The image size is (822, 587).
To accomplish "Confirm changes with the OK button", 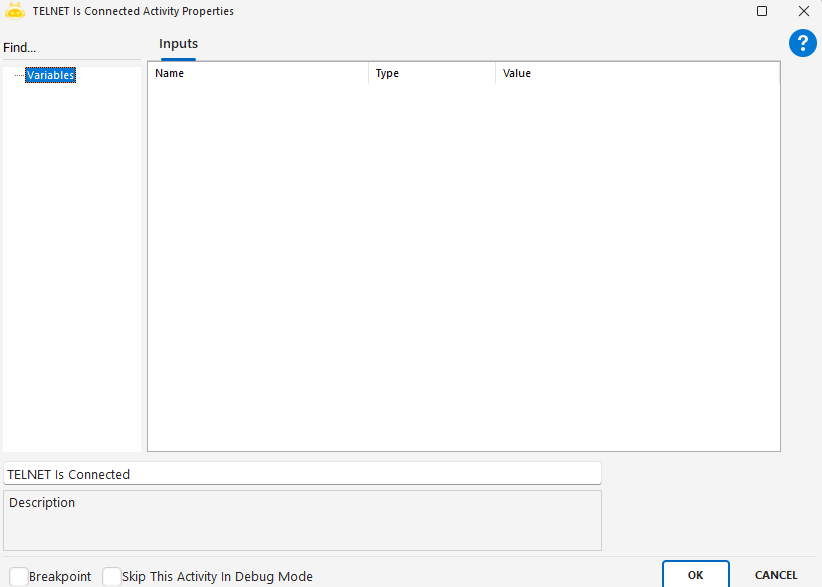I will tap(695, 575).
